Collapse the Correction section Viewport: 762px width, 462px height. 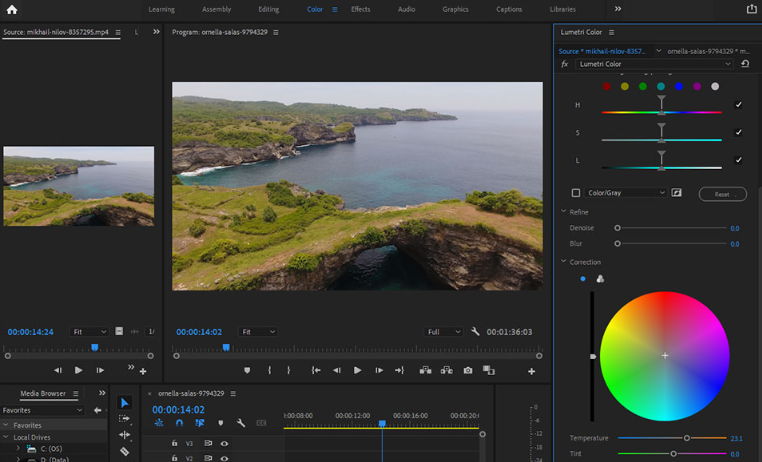(x=564, y=262)
